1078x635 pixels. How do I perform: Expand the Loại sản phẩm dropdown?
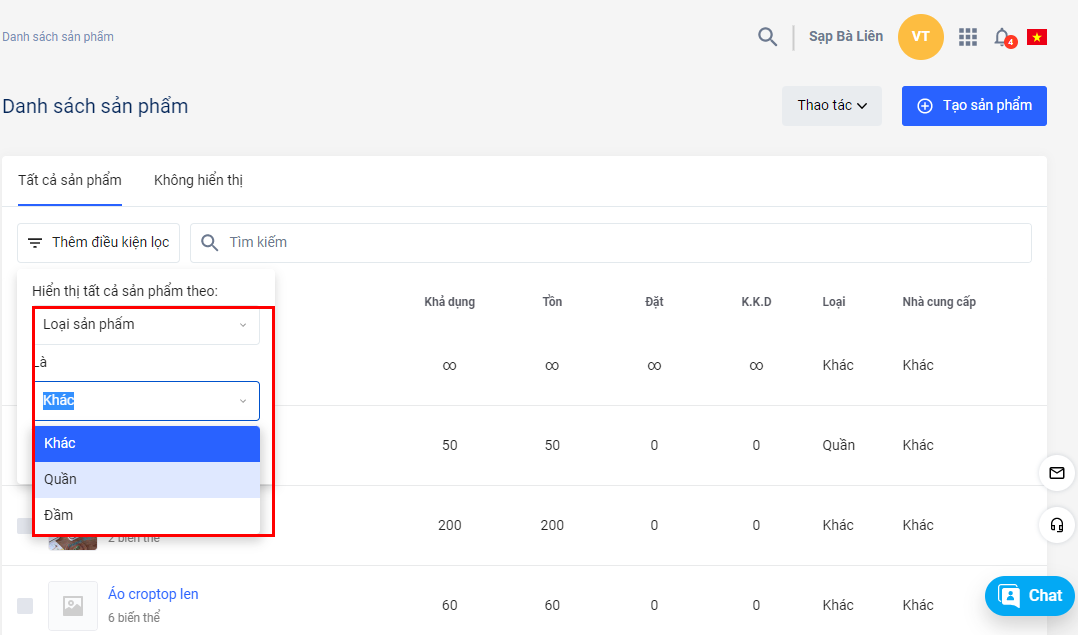pos(146,325)
